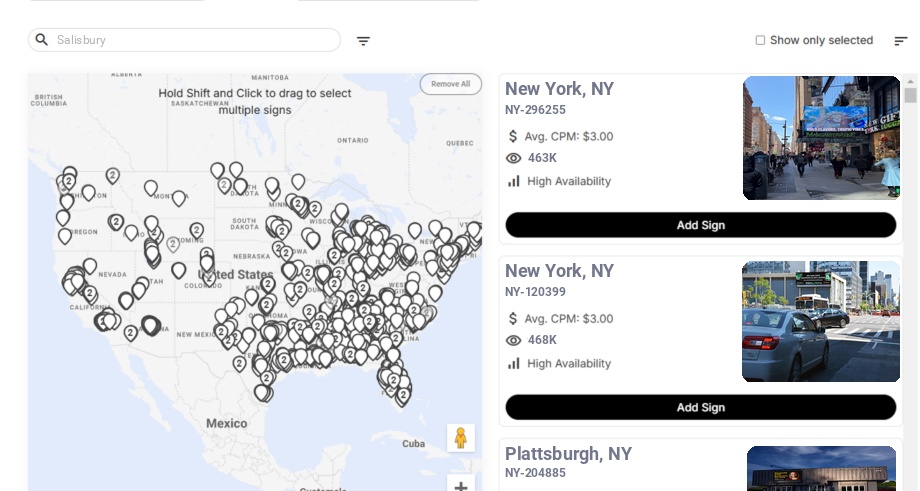This screenshot has width=920, height=491.
Task: Open the NY-120399 street traffic photo
Action: pos(821,321)
